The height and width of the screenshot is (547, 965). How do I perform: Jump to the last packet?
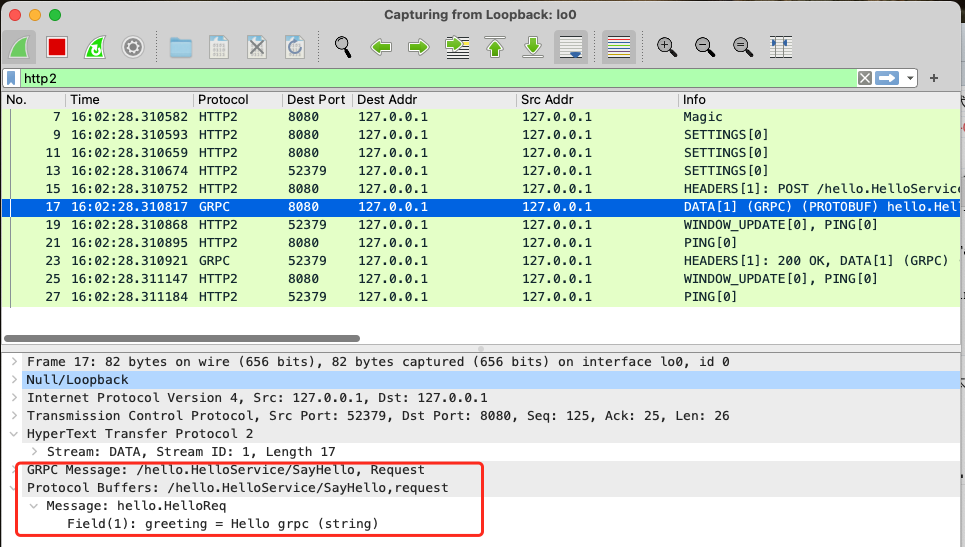click(533, 47)
